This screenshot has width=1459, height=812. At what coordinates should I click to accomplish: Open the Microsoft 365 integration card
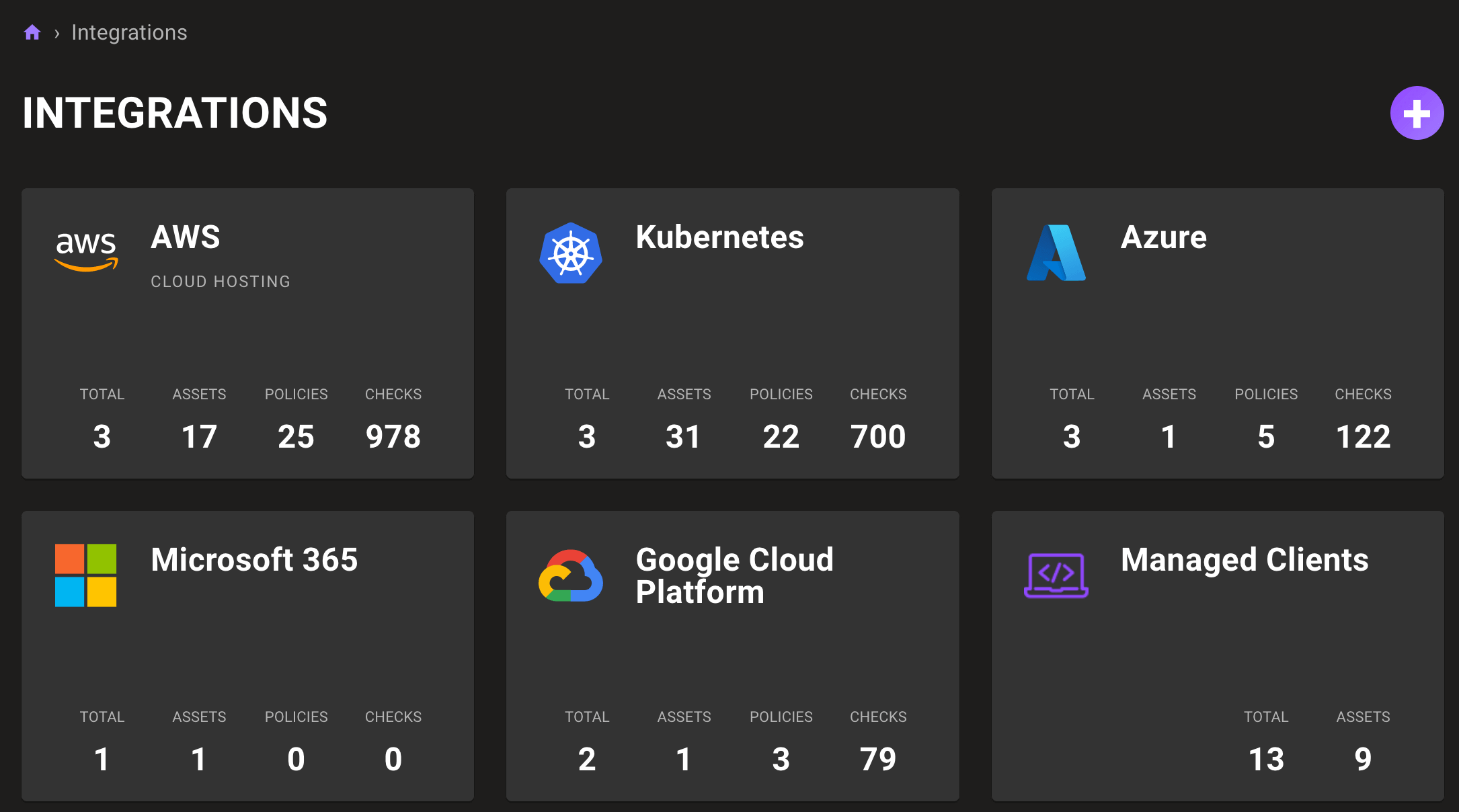(247, 656)
